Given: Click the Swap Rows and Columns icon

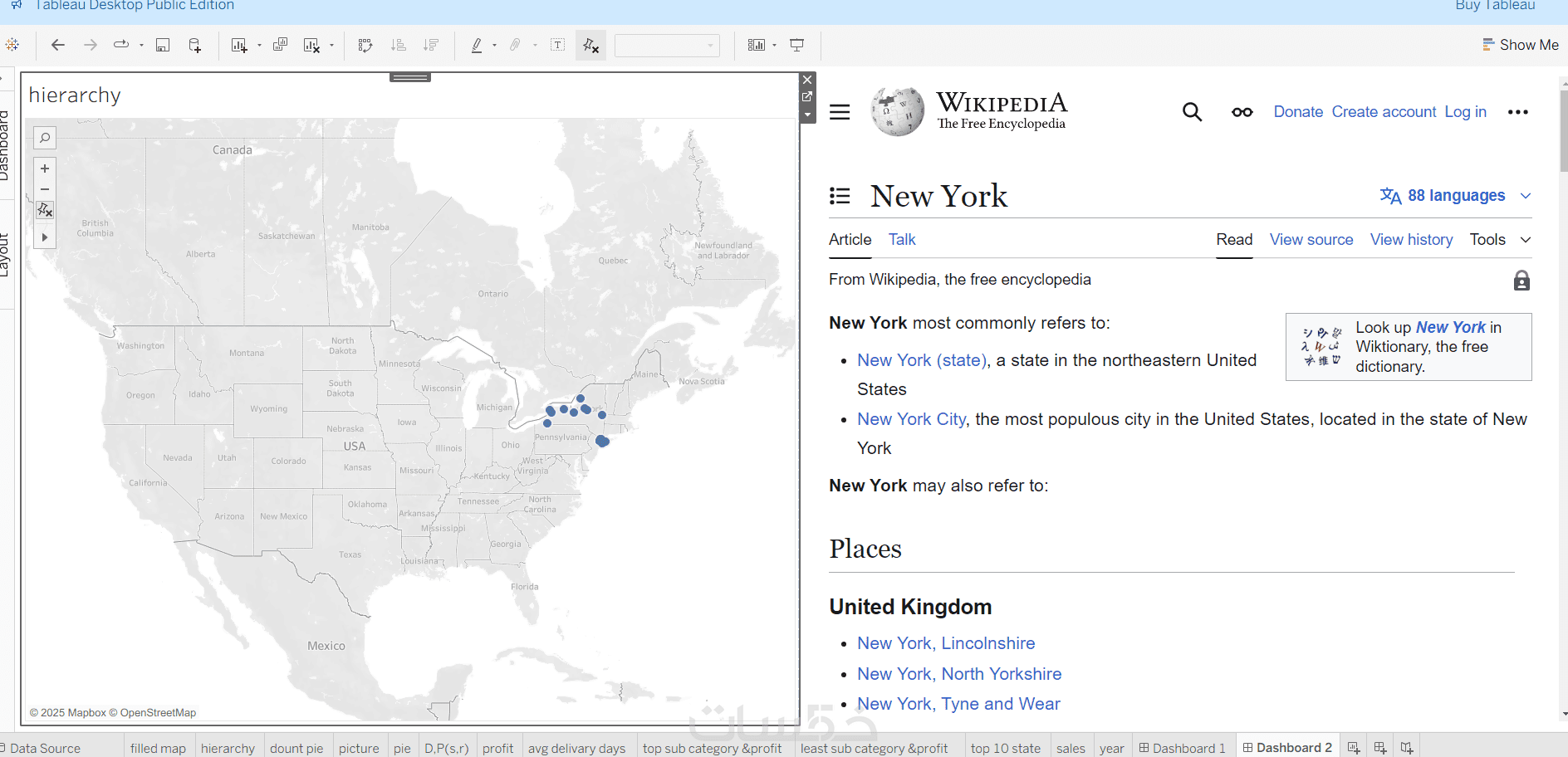Looking at the screenshot, I should [x=365, y=45].
